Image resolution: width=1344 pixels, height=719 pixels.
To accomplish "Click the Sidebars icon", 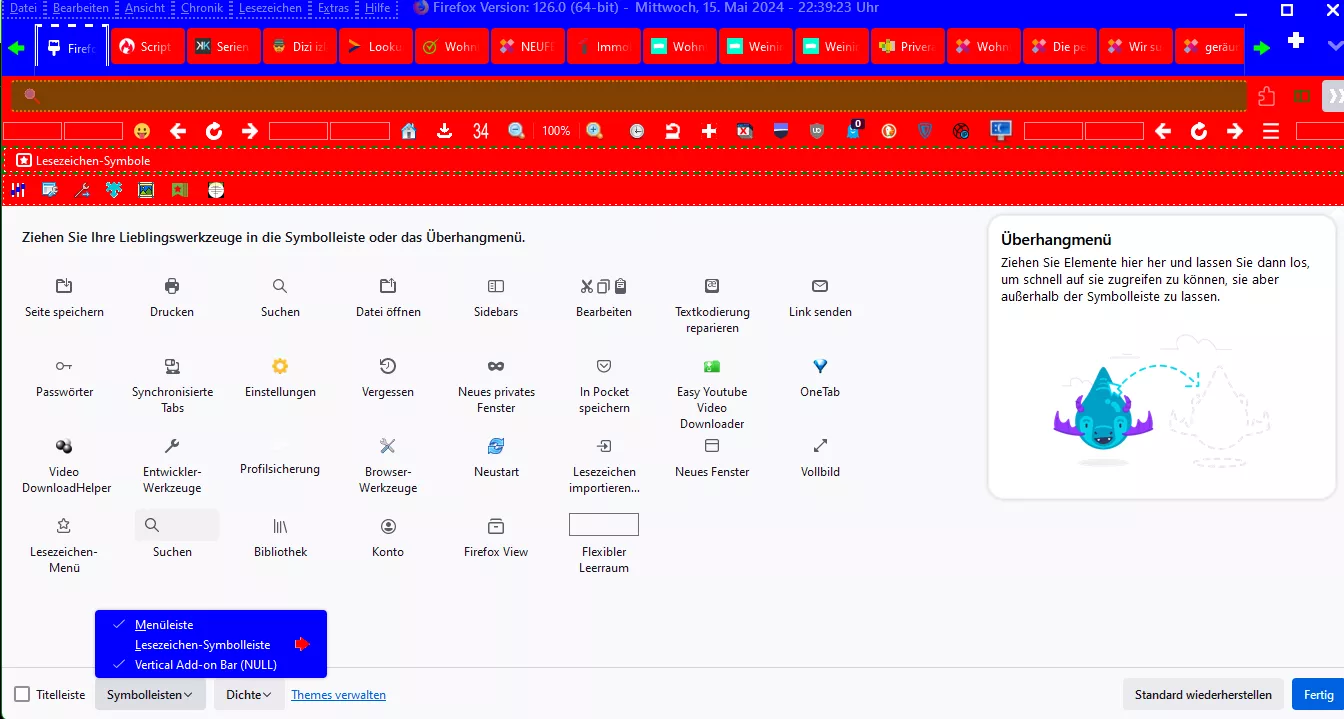I will coord(496,286).
